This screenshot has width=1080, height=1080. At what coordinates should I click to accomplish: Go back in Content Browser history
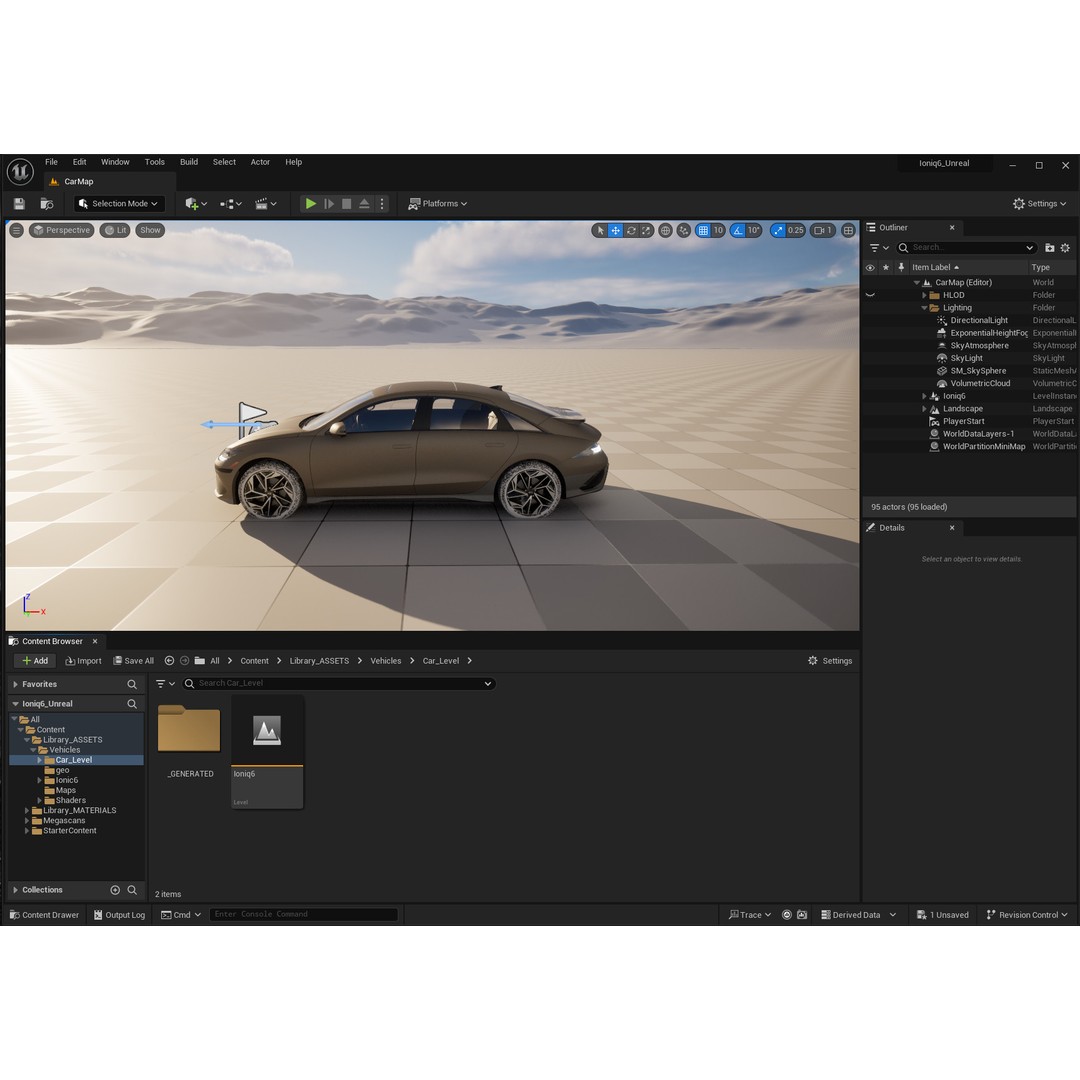coord(169,661)
